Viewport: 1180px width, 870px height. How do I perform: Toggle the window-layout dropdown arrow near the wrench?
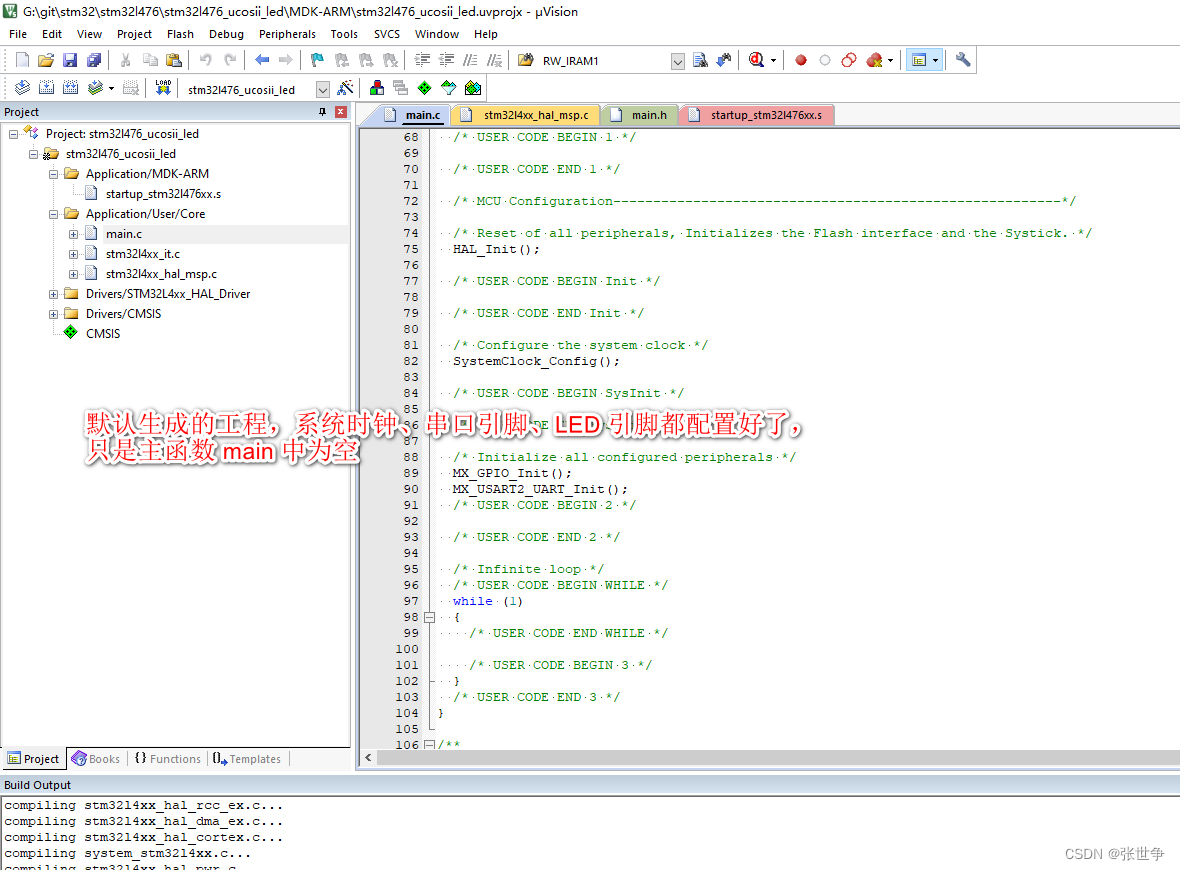(x=935, y=59)
